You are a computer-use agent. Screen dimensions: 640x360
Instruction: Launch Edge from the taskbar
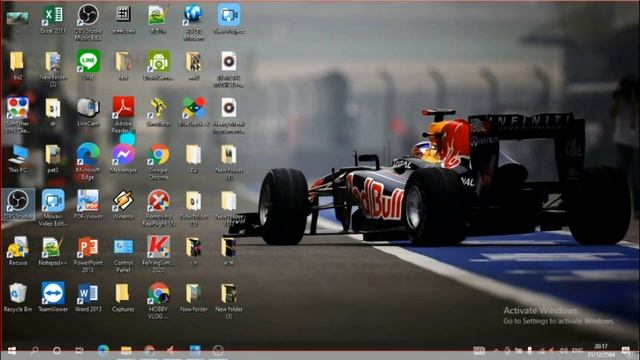[x=103, y=351]
